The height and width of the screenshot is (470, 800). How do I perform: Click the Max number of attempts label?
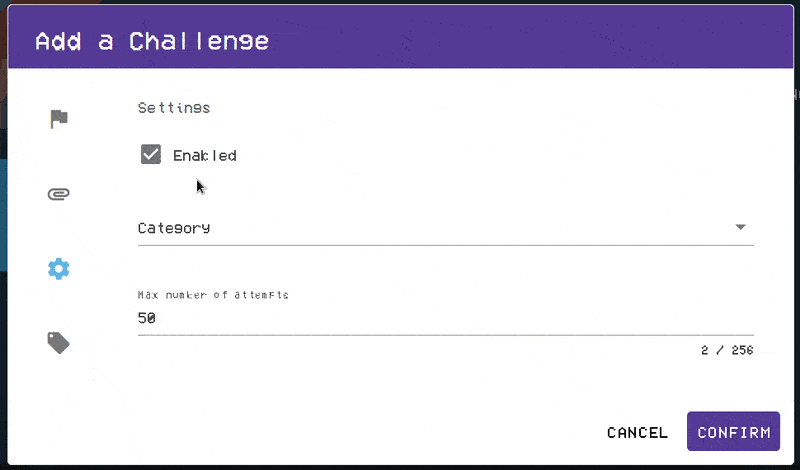tap(213, 295)
